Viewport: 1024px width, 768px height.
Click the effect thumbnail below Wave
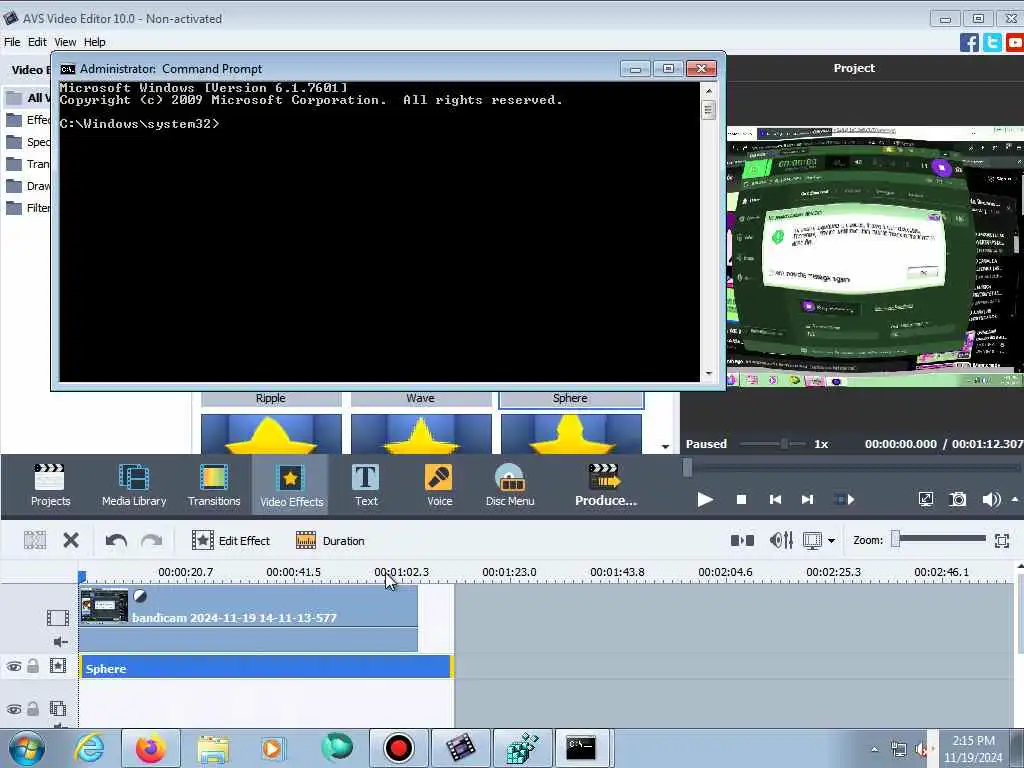pyautogui.click(x=421, y=434)
